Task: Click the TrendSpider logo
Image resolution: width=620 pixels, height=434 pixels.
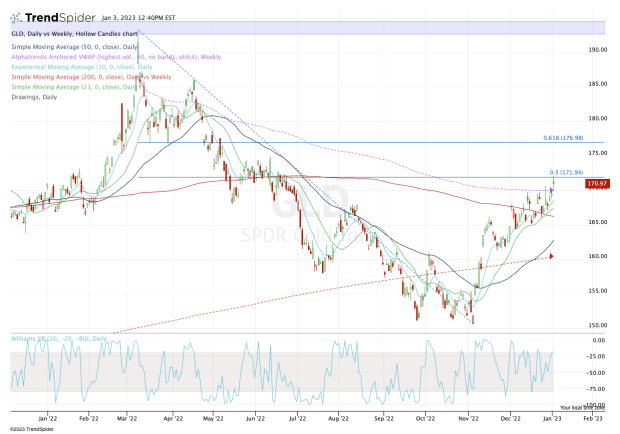Action: (x=50, y=15)
